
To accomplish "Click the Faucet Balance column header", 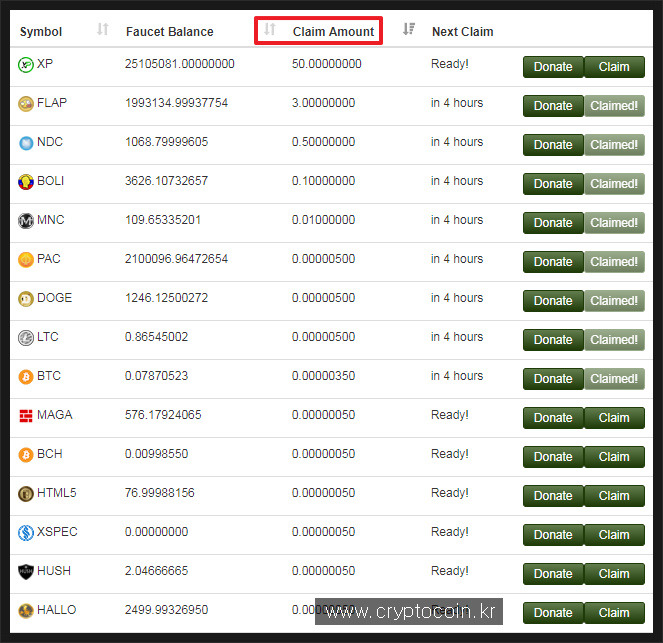I will coord(170,32).
